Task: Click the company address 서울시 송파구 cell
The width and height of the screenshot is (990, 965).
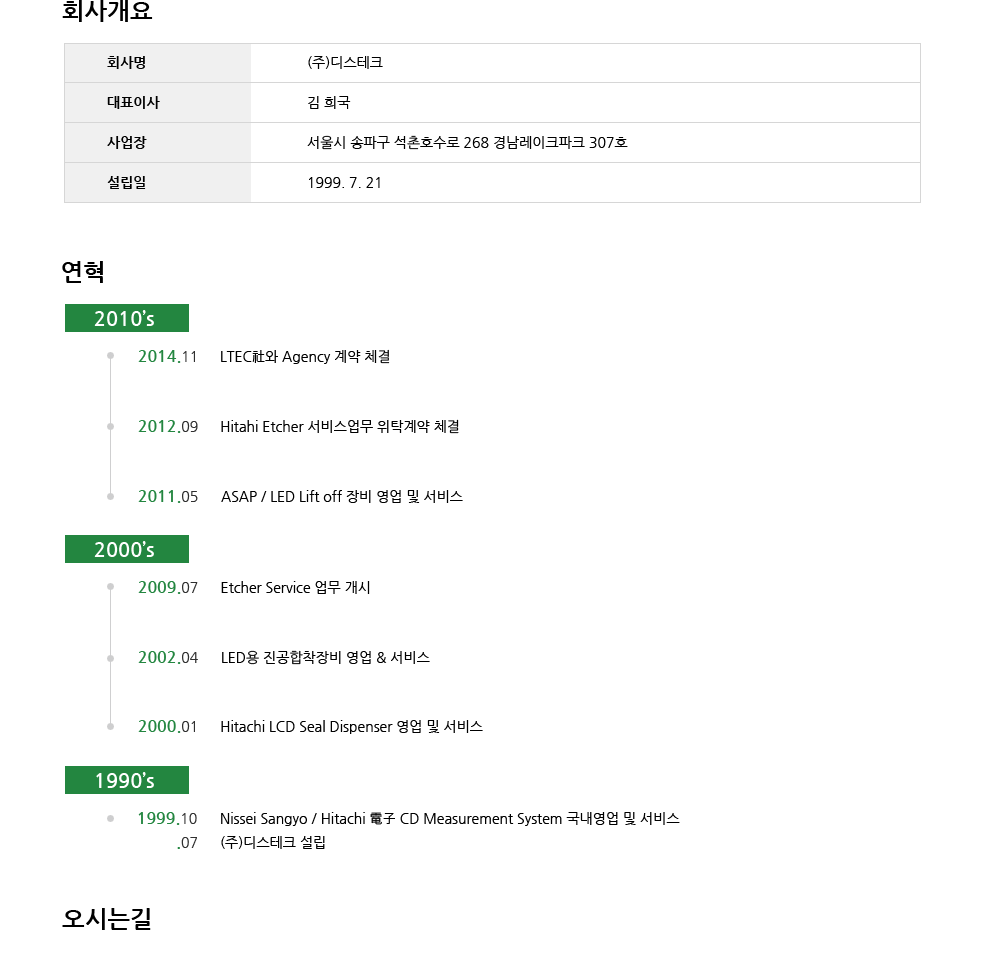Action: pos(585,143)
